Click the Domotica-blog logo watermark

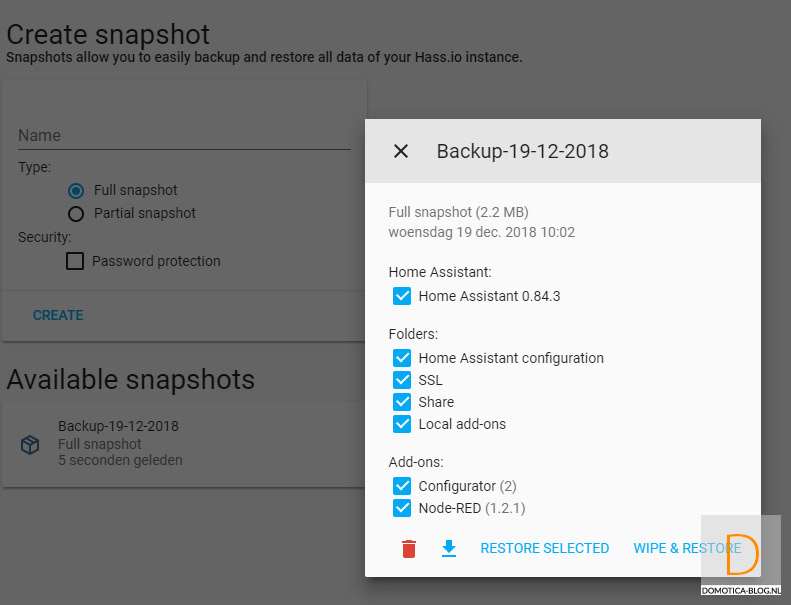(x=741, y=557)
